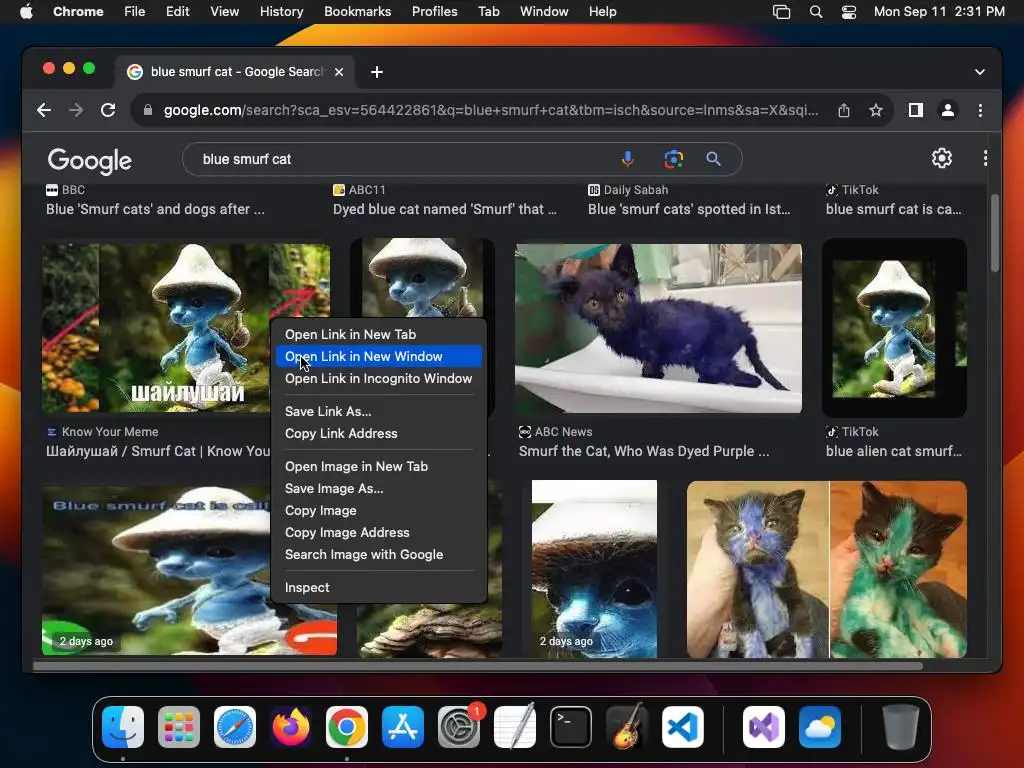This screenshot has width=1024, height=768.
Task: Choose Copy Image from the context menu
Action: tap(379, 511)
